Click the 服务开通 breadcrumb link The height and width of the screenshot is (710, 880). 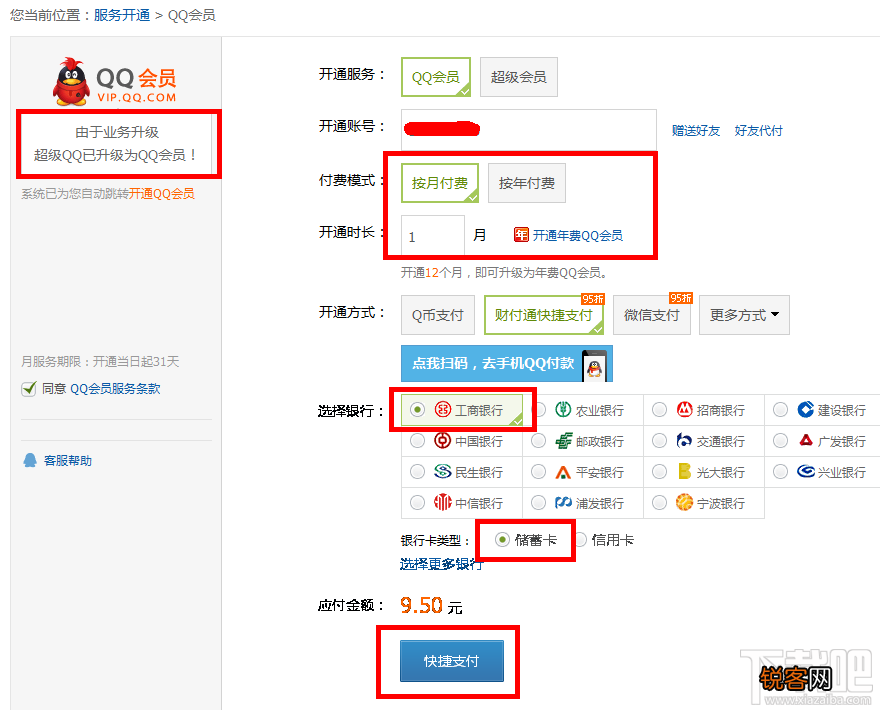pos(122,15)
